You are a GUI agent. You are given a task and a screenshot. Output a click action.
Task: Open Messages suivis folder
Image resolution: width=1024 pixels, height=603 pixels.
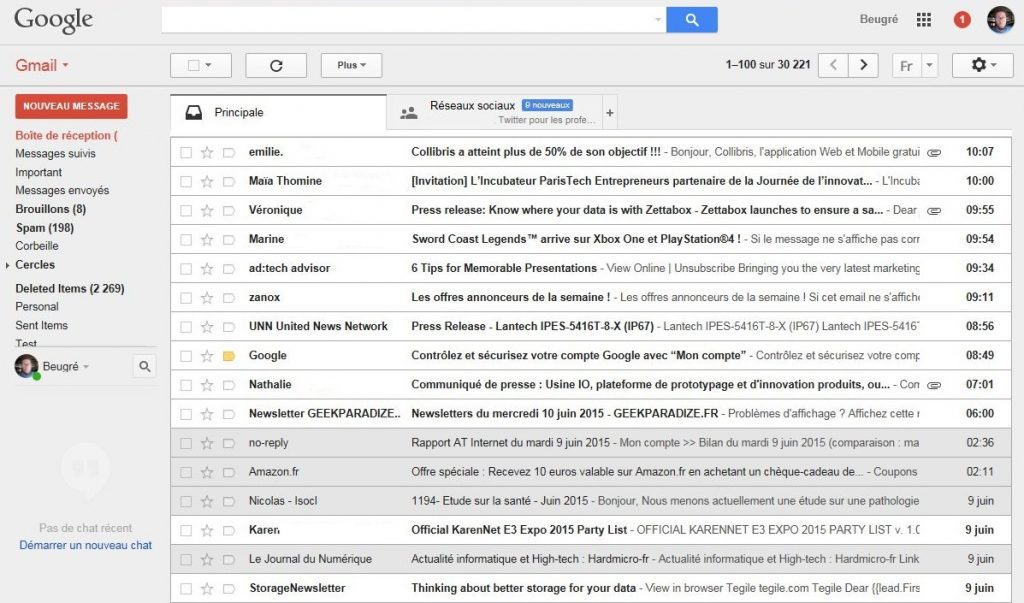click(x=56, y=154)
